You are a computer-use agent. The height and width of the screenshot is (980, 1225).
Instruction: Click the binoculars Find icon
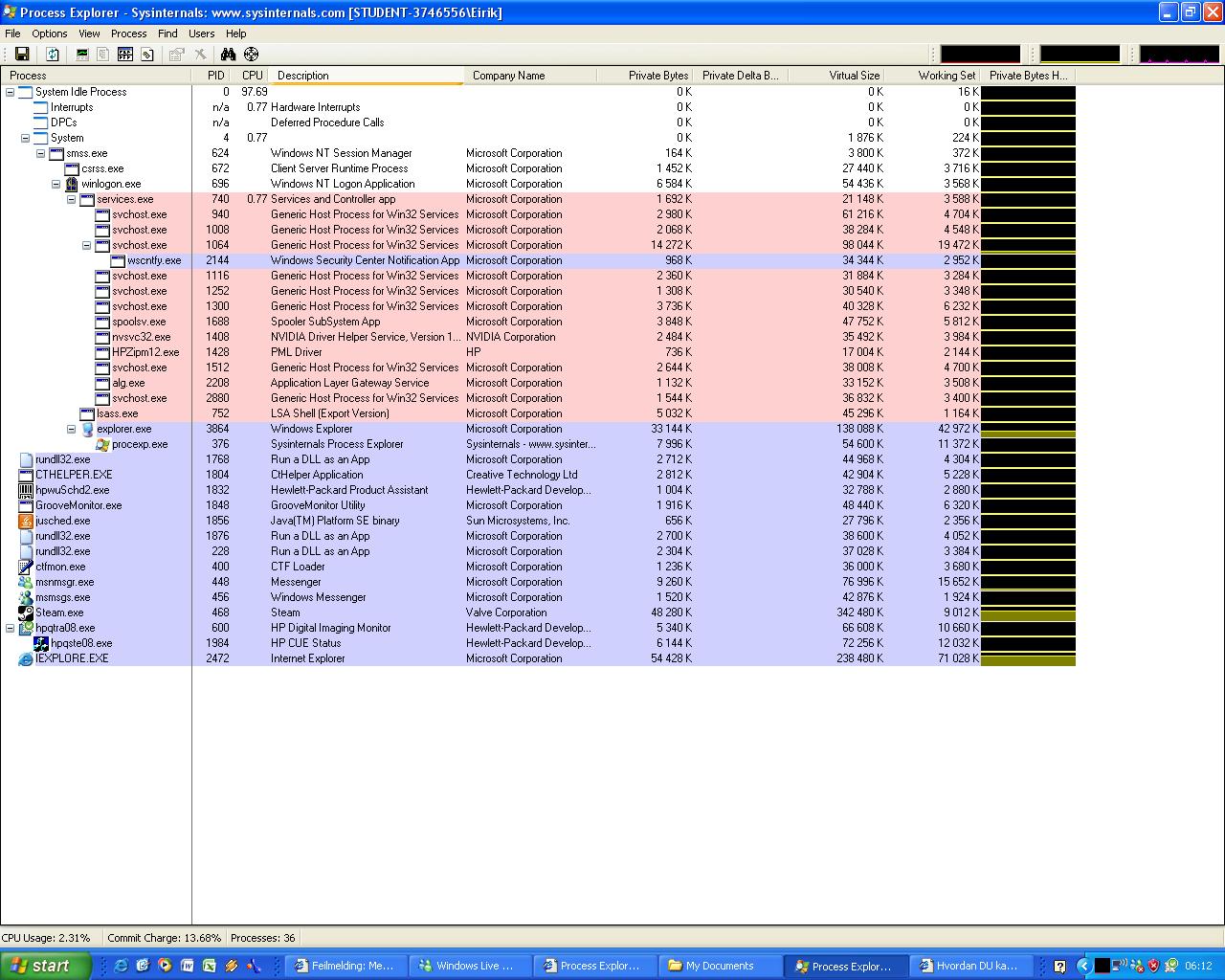[228, 55]
